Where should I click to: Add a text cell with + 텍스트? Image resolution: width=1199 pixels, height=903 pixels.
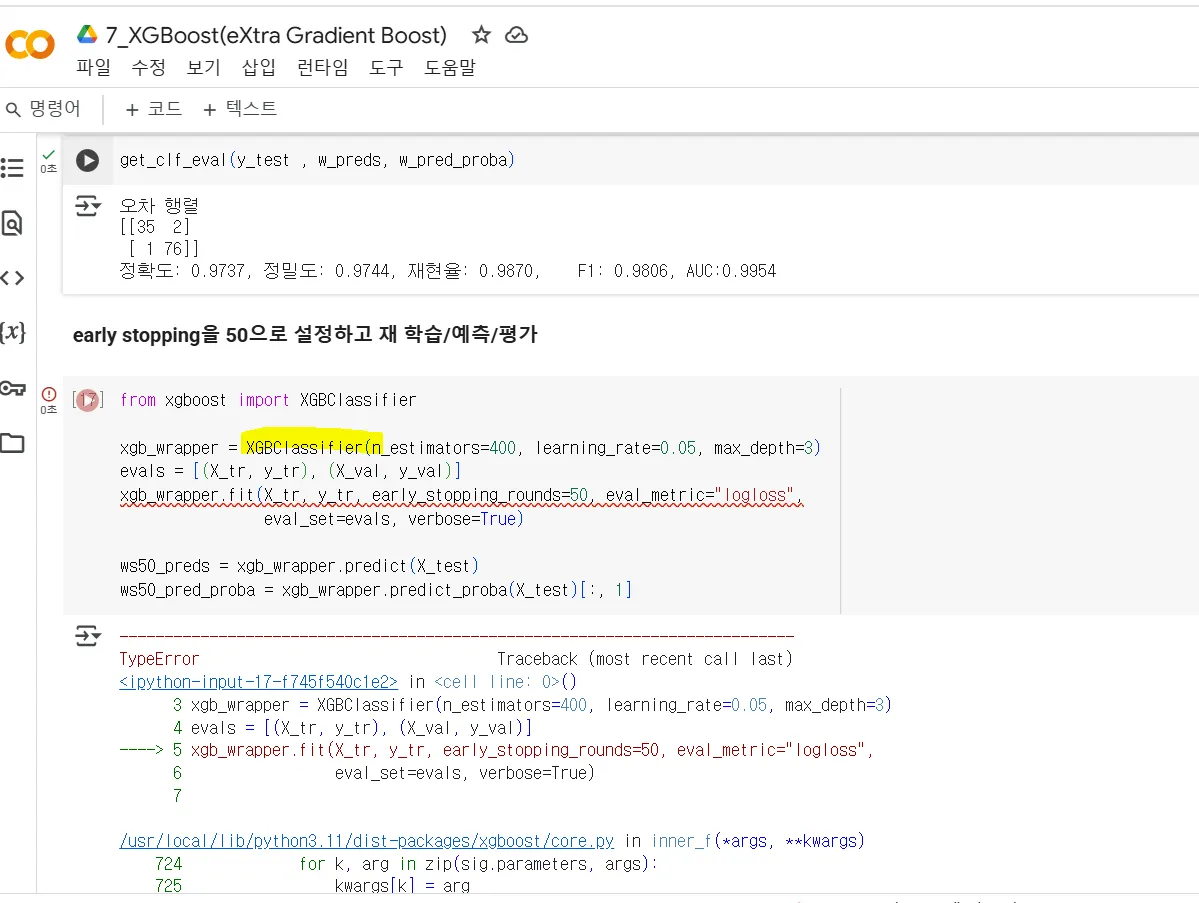coord(240,109)
